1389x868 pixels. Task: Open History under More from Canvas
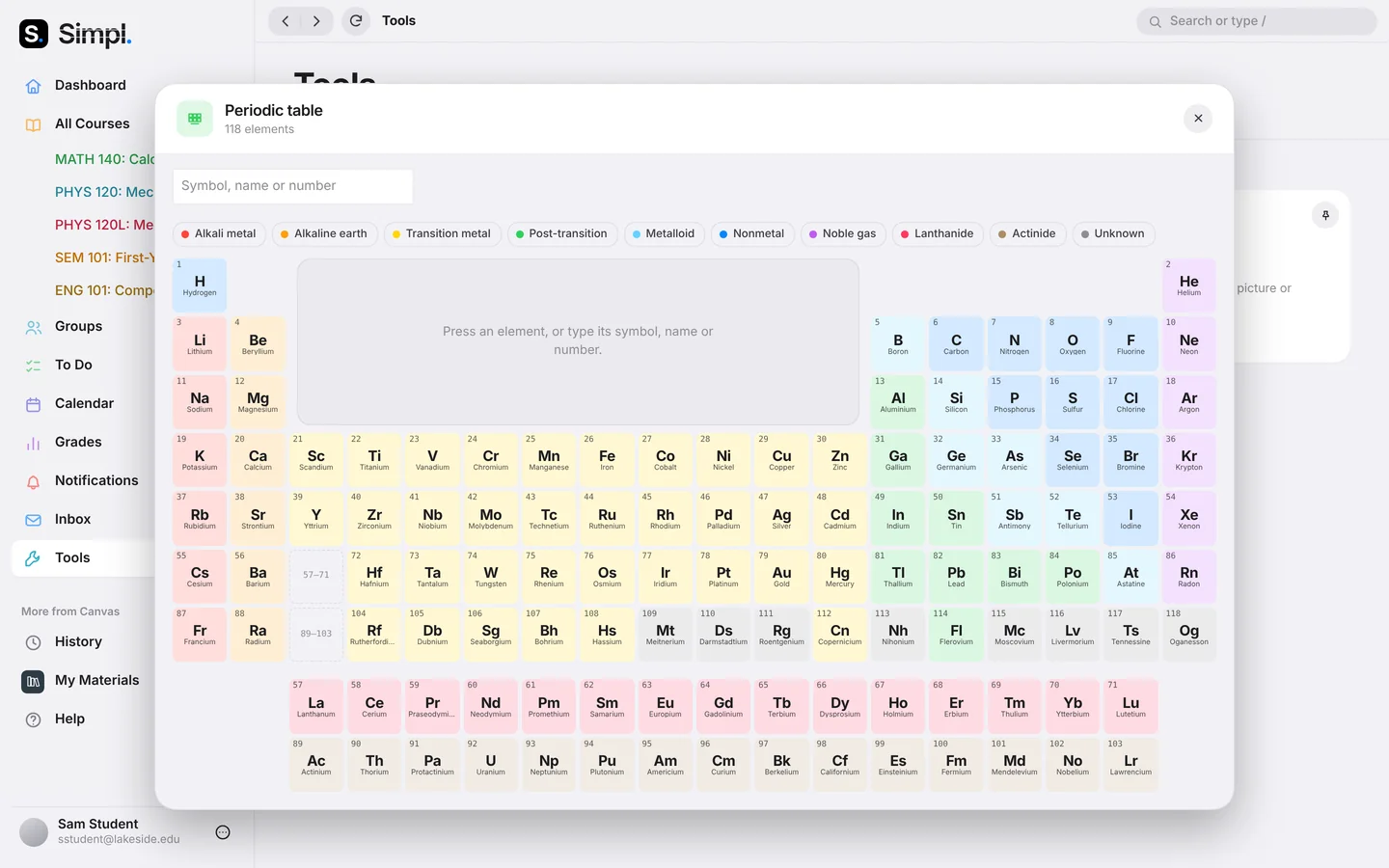[x=78, y=641]
